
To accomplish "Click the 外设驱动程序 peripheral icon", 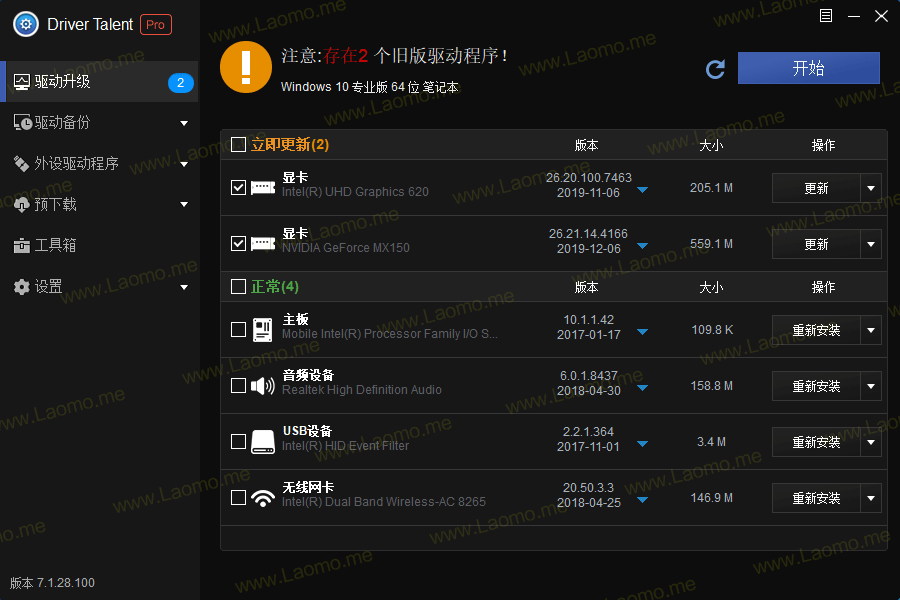I will [21, 164].
